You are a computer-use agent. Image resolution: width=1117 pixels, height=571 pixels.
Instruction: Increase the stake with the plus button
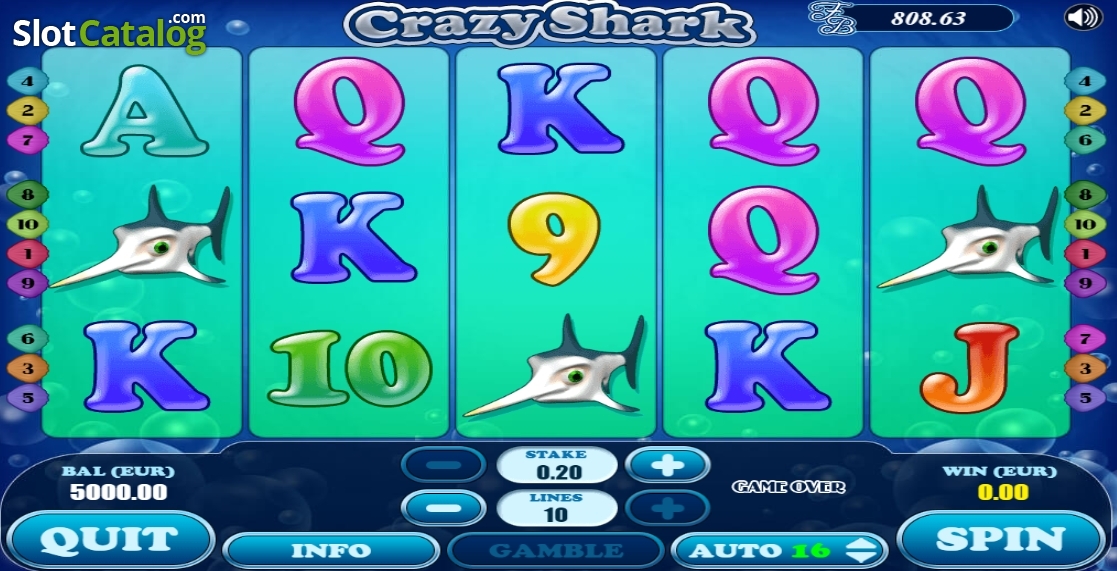click(x=667, y=466)
